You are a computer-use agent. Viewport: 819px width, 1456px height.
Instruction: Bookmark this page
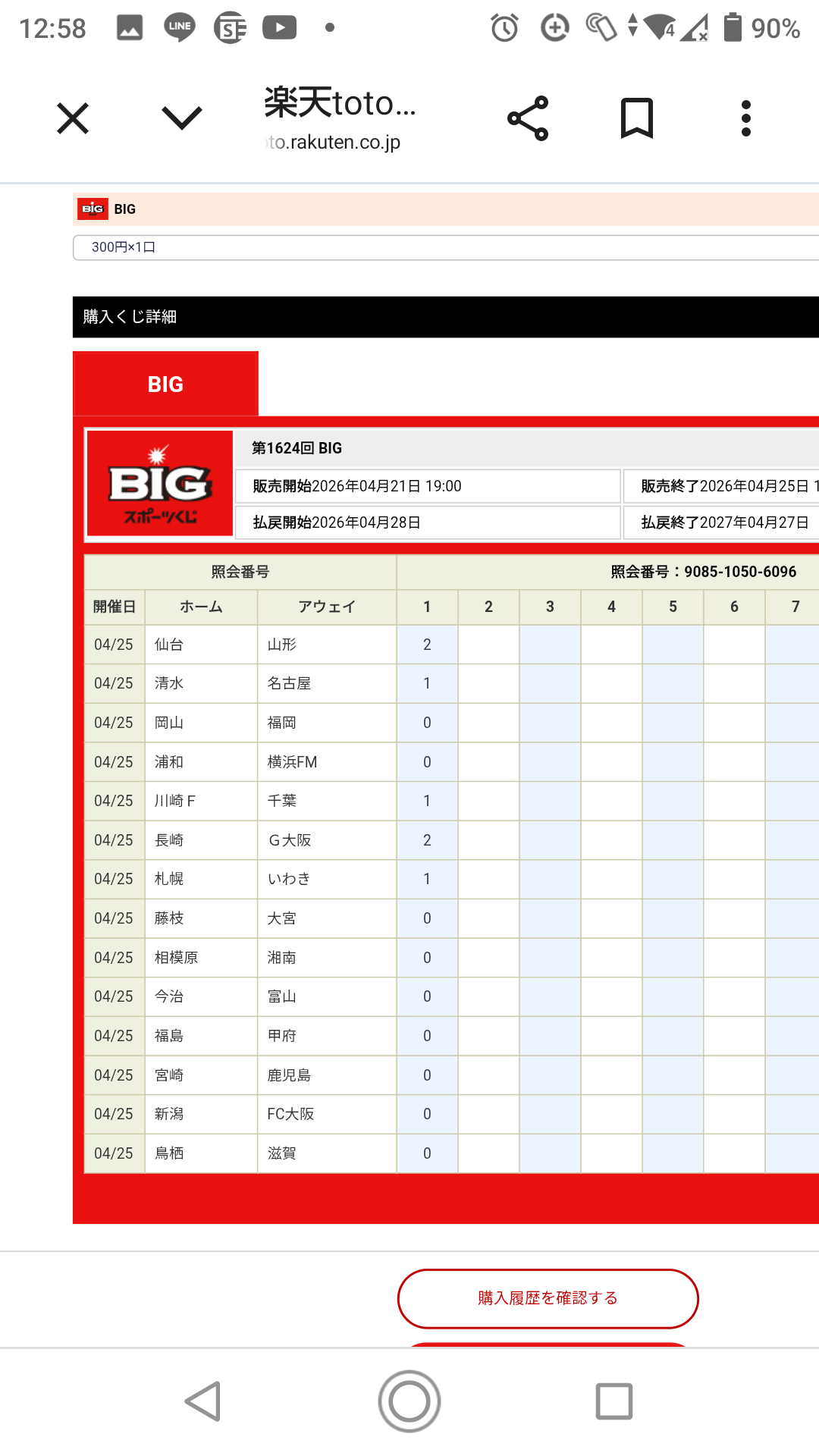pos(637,118)
